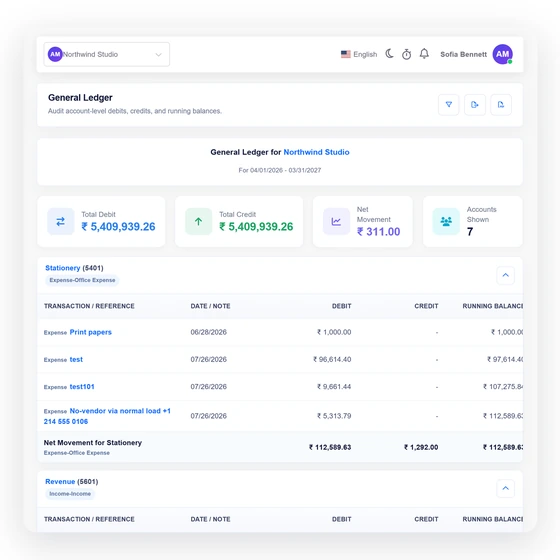Image resolution: width=560 pixels, height=560 pixels.
Task: Click debit amount 96,614.40
Action: pyautogui.click(x=332, y=359)
